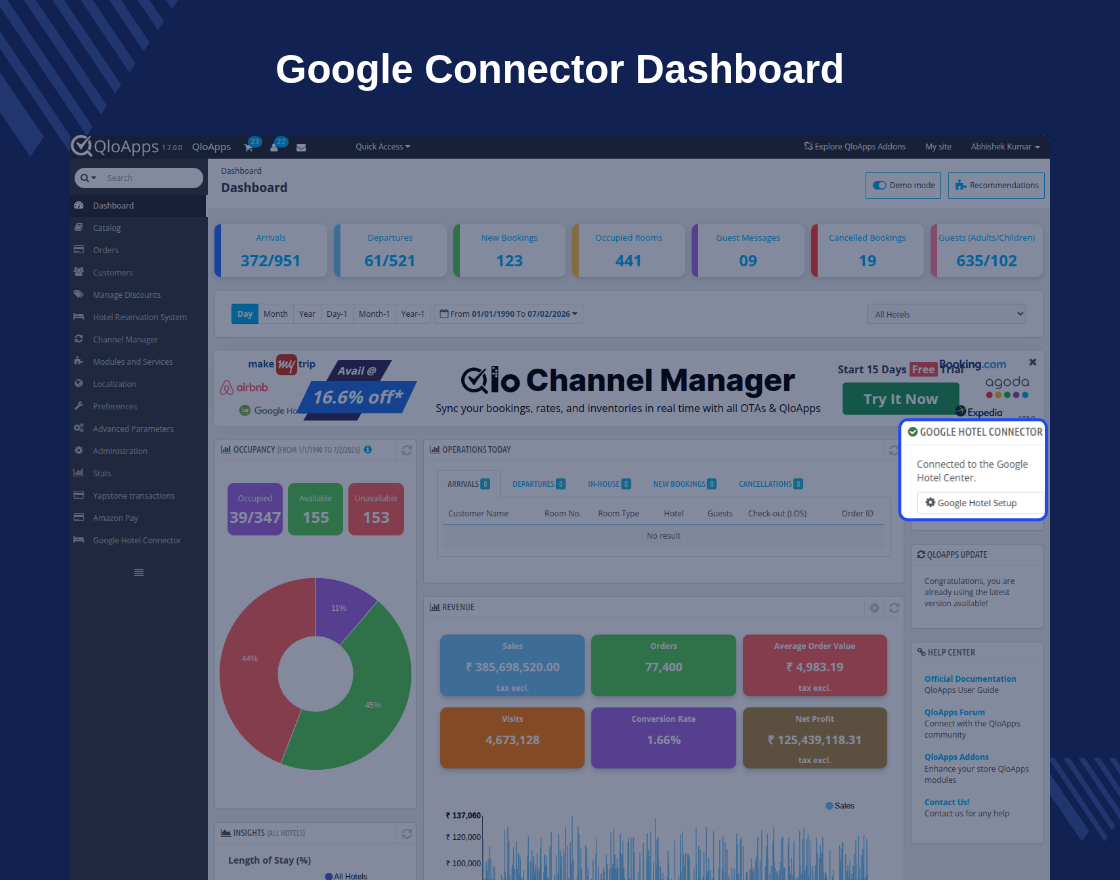Close the Channel Manager banner
The image size is (1120, 880).
pos(1032,362)
